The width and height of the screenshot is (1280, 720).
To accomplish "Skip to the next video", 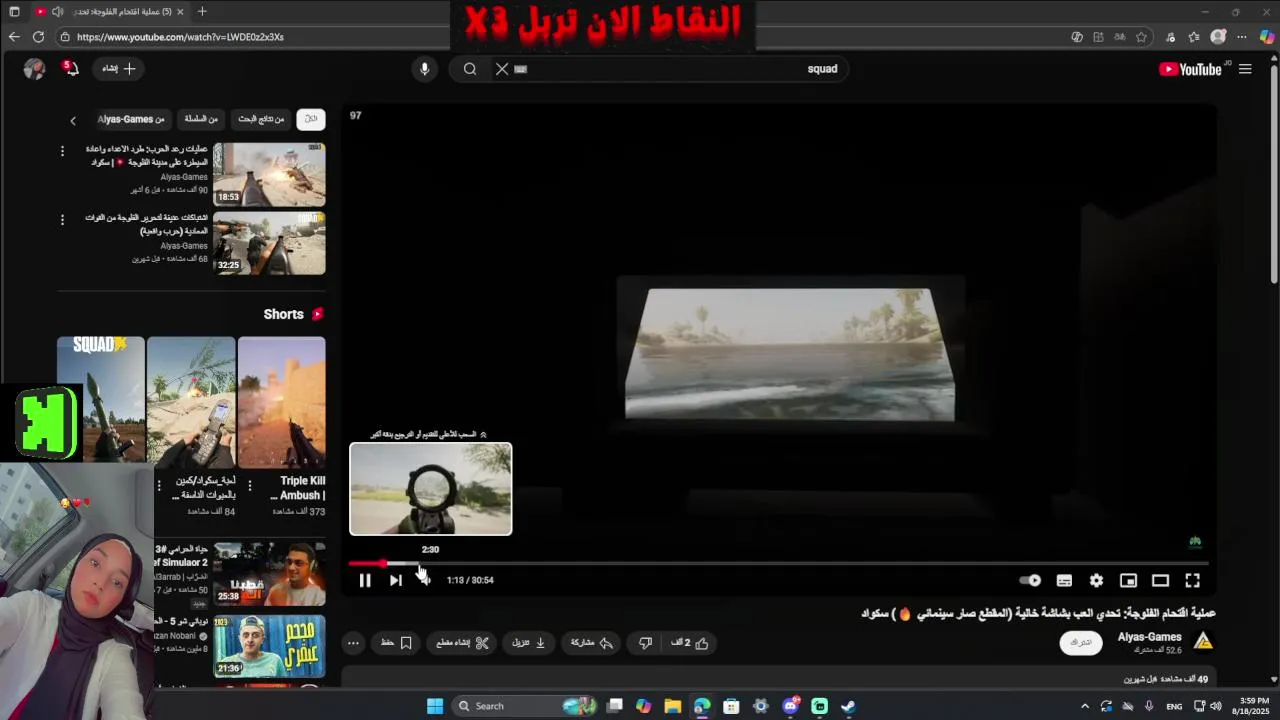I will point(396,580).
